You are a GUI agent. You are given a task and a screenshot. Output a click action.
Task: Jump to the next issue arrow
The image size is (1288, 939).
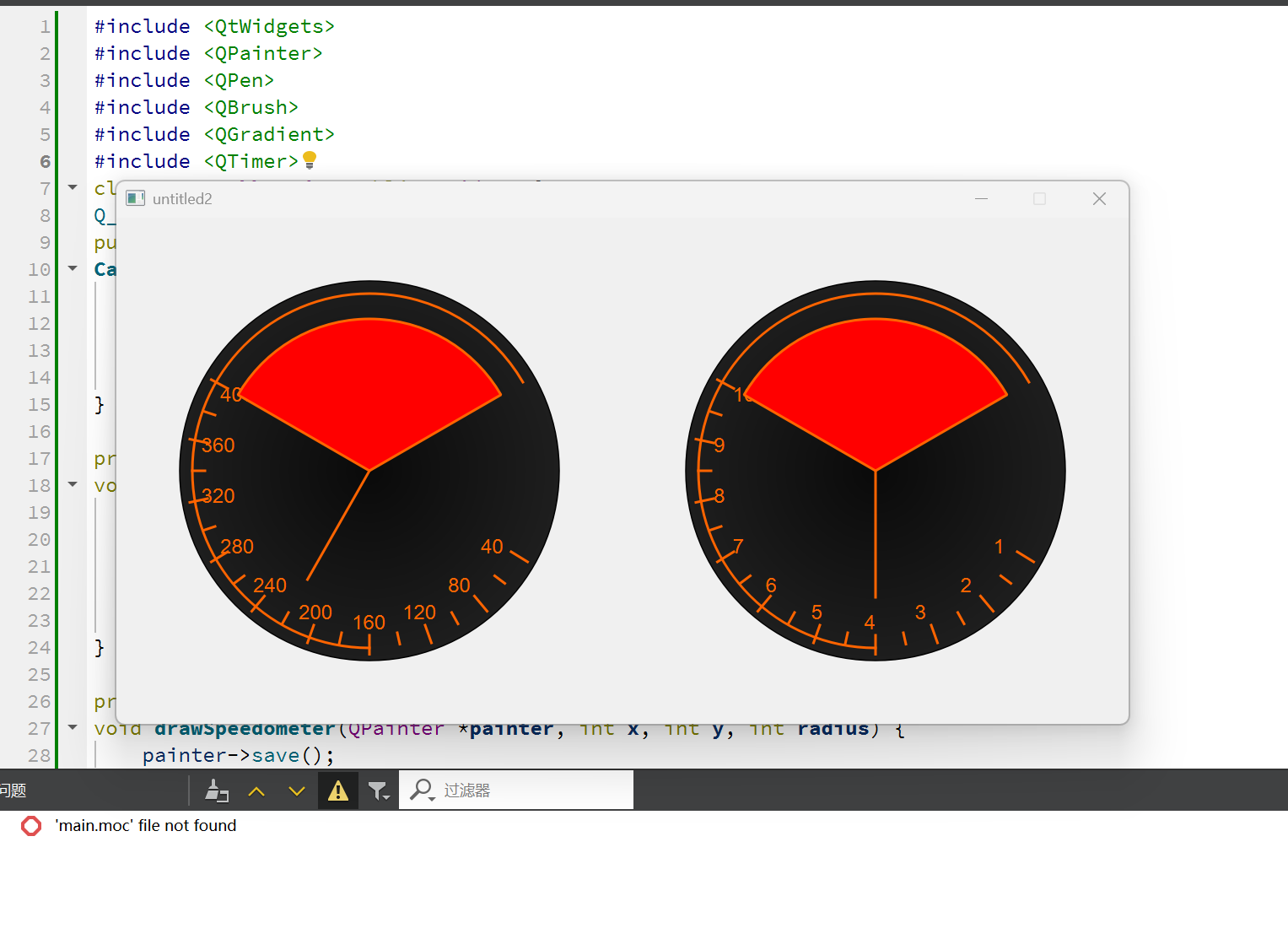296,791
